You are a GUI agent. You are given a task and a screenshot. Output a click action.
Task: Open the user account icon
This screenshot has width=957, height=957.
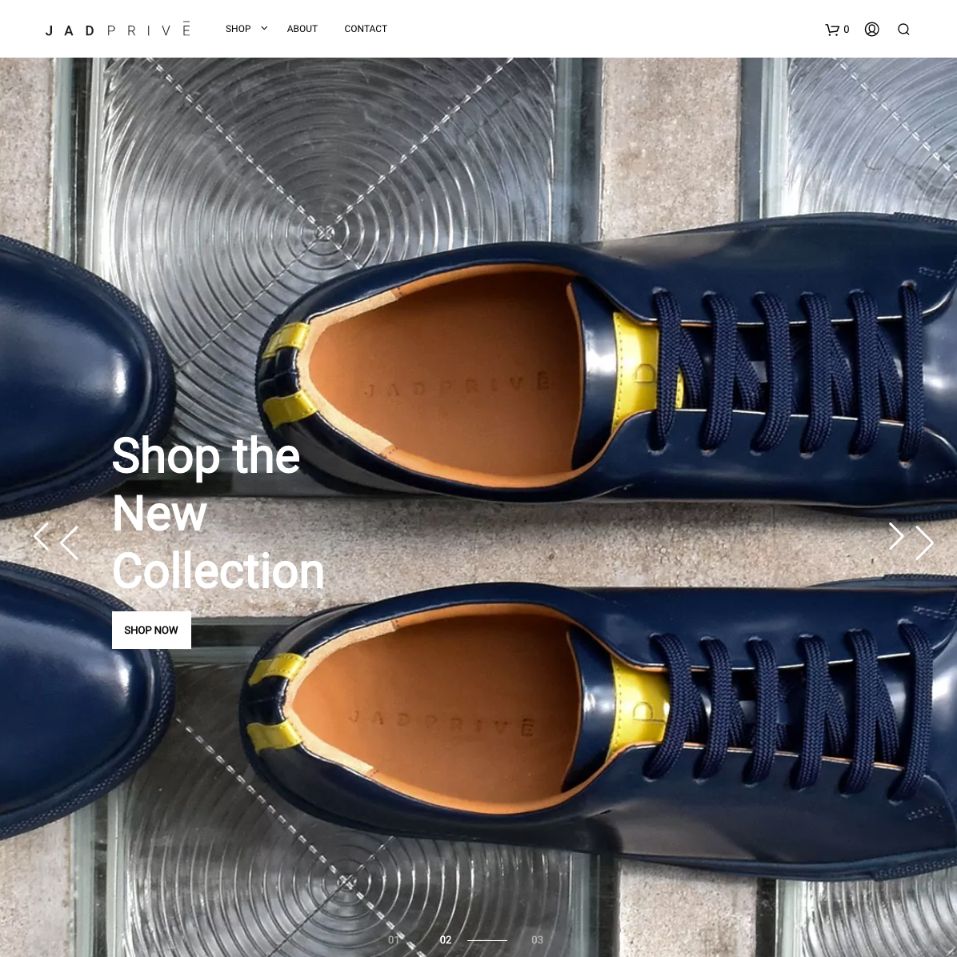pos(872,29)
